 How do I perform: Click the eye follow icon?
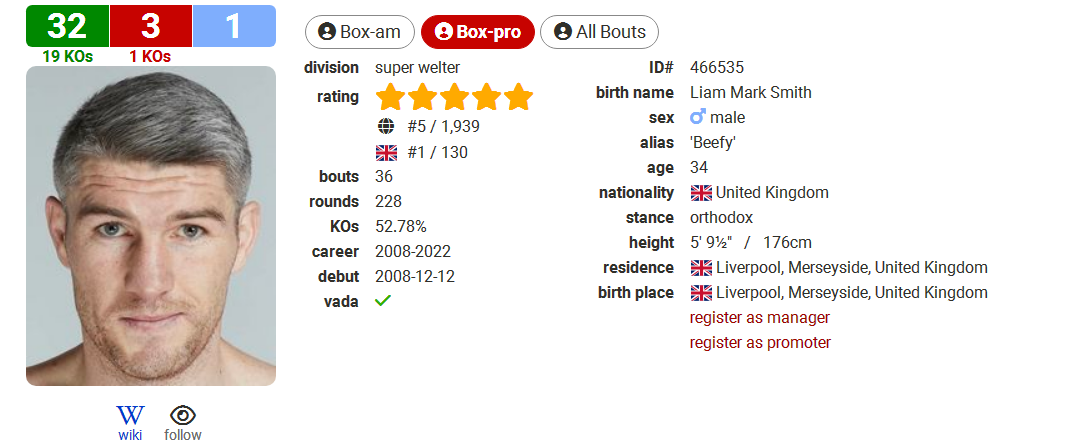[183, 416]
